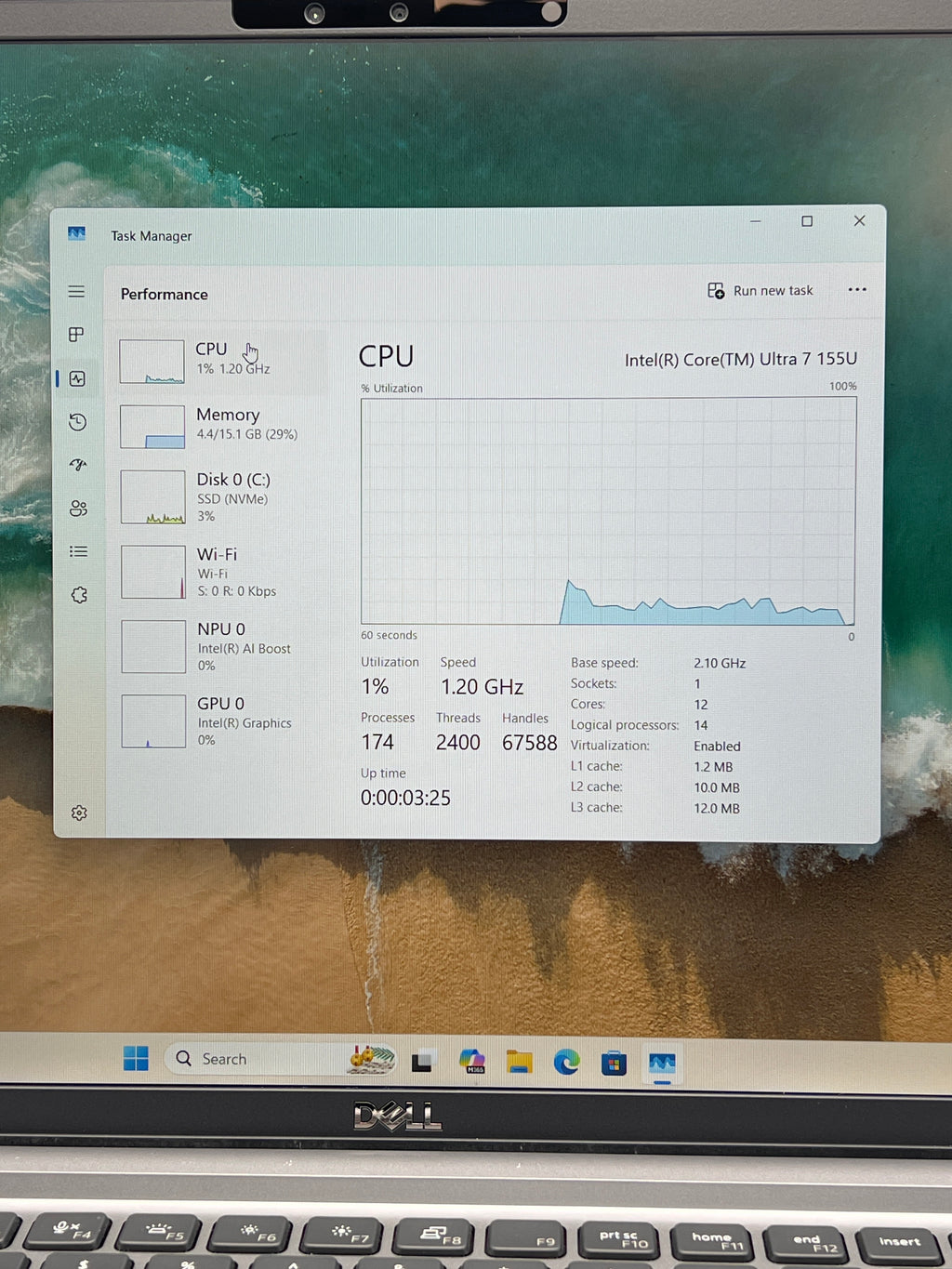The height and width of the screenshot is (1269, 952).
Task: Click the Task Manager title bar icon
Action: click(x=76, y=233)
